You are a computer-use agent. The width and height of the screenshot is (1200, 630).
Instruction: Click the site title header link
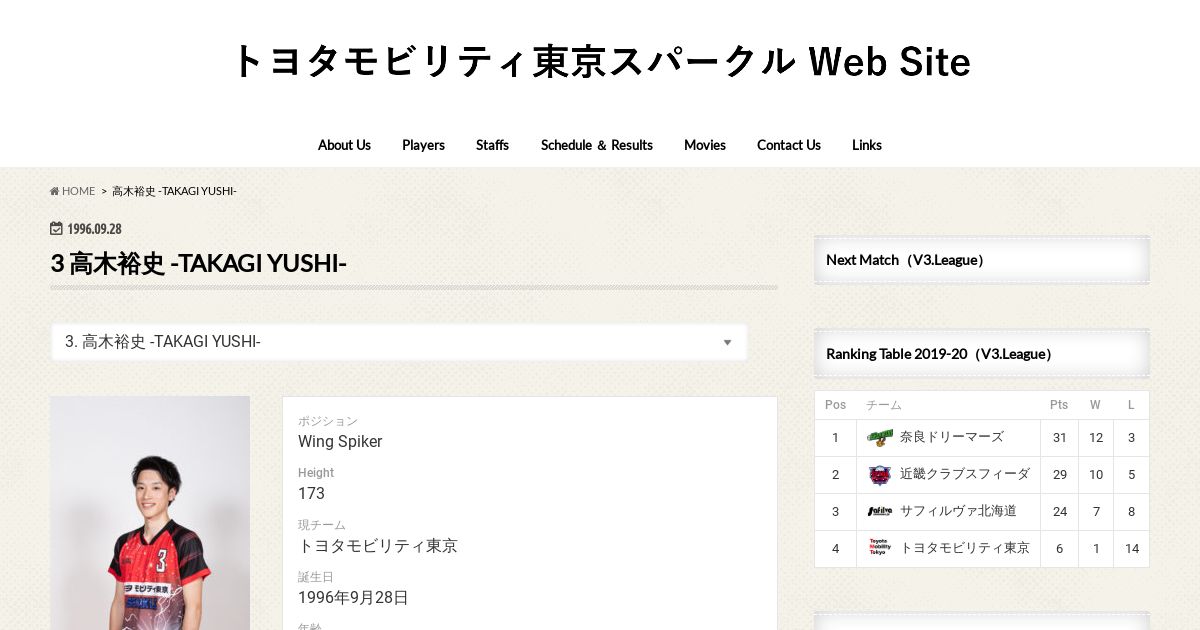600,61
